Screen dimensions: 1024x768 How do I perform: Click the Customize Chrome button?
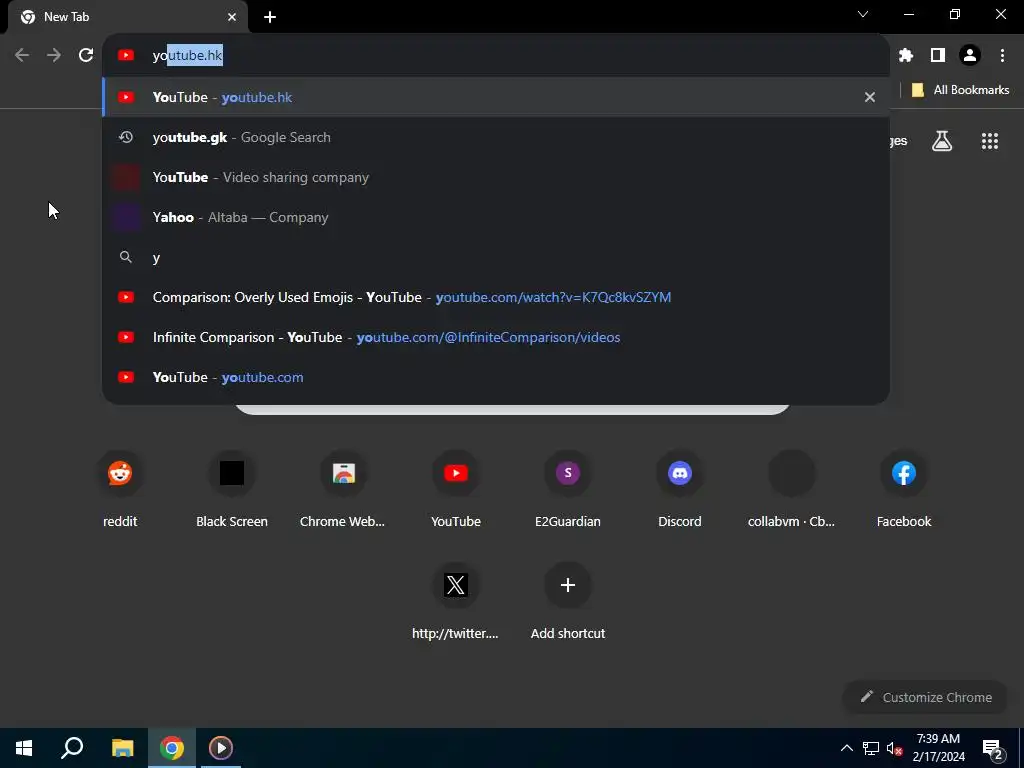pos(925,697)
